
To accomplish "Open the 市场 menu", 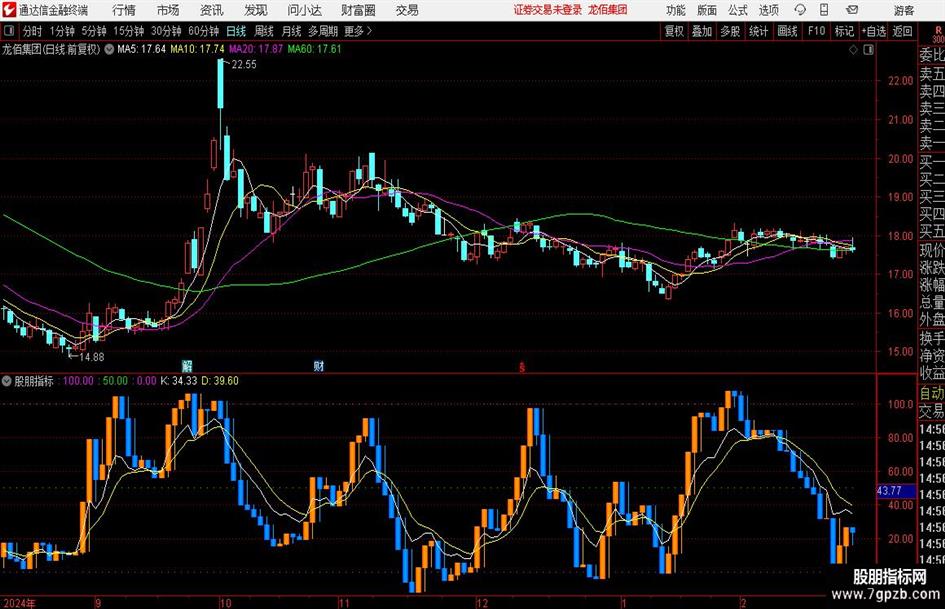I will (168, 10).
